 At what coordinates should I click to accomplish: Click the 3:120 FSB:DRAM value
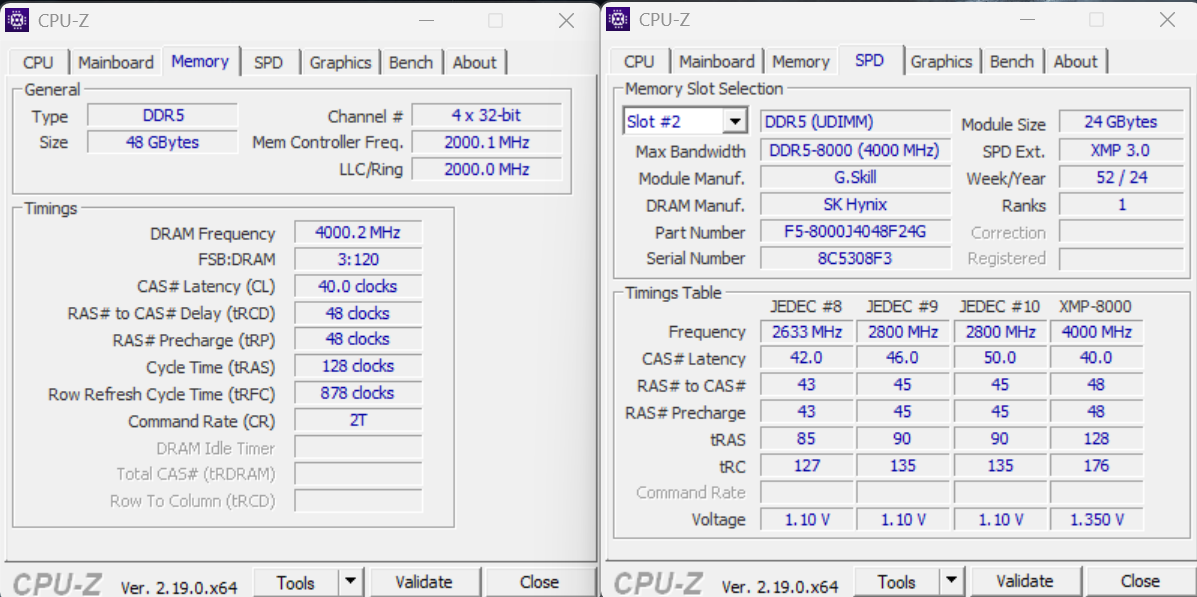[358, 260]
